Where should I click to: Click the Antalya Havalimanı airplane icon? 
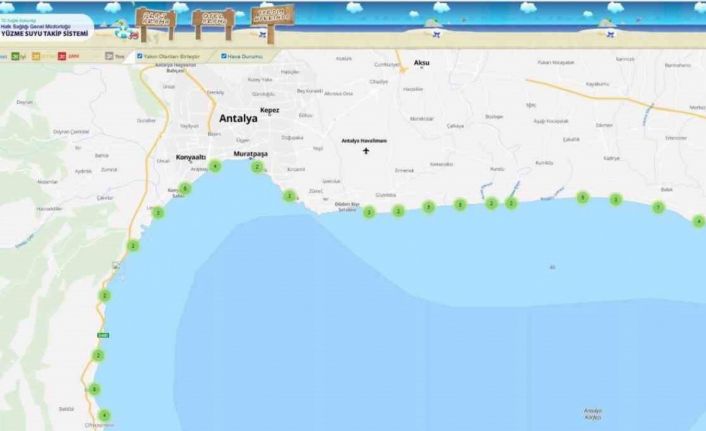366,151
